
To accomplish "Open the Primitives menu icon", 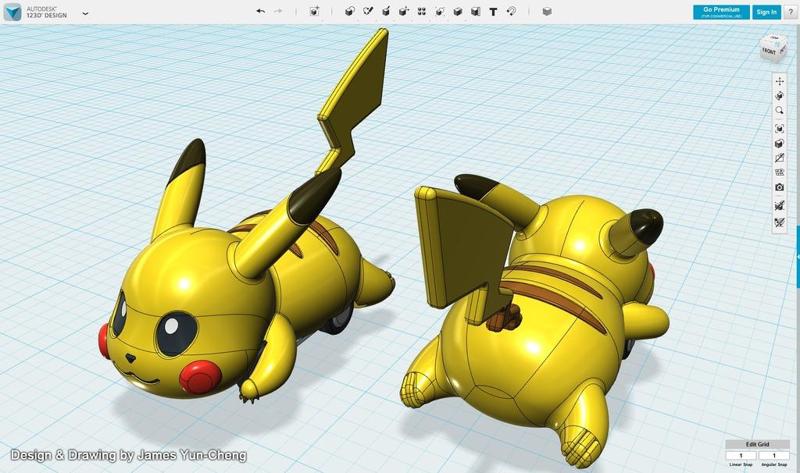I will click(x=349, y=11).
